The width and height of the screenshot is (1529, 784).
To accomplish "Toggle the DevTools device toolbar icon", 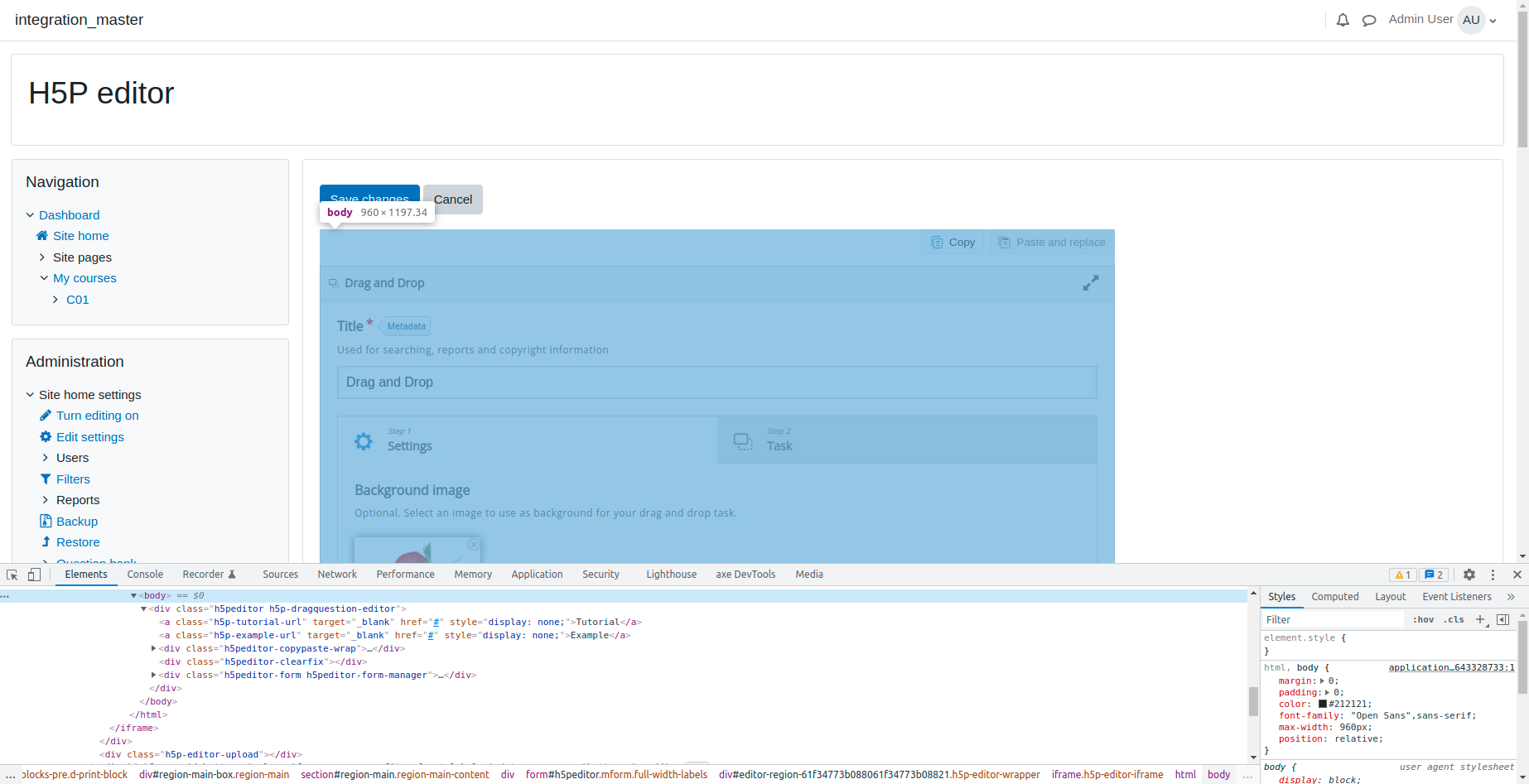I will 34,575.
